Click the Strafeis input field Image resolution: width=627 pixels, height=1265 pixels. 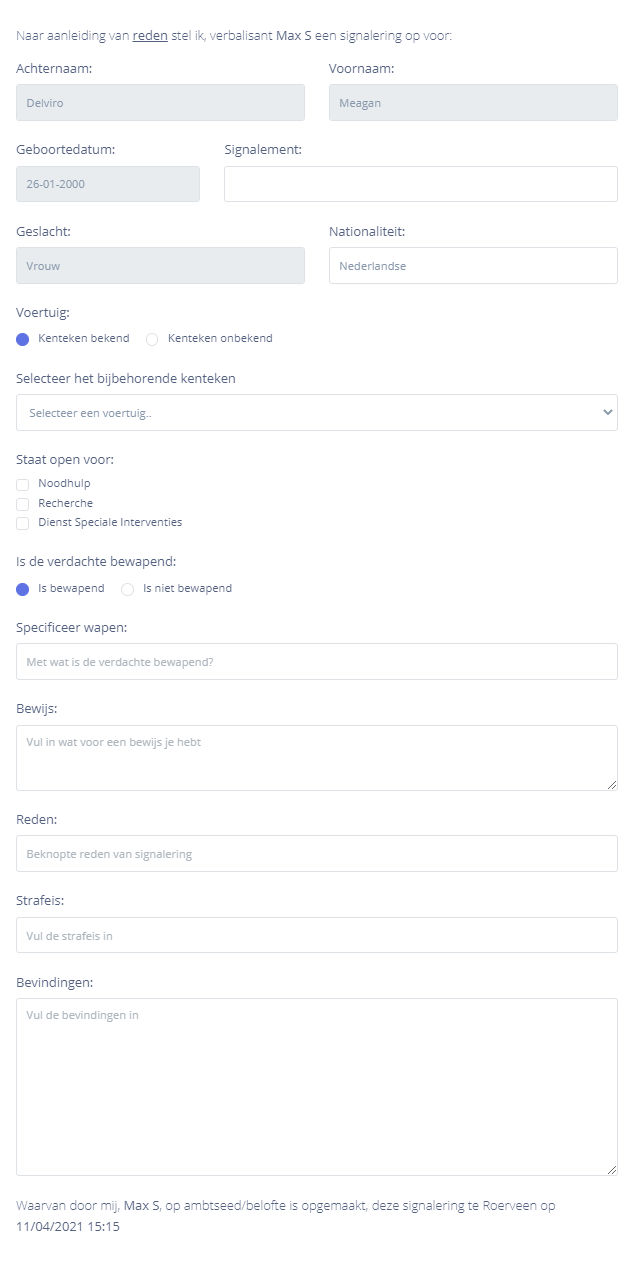pyautogui.click(x=316, y=936)
